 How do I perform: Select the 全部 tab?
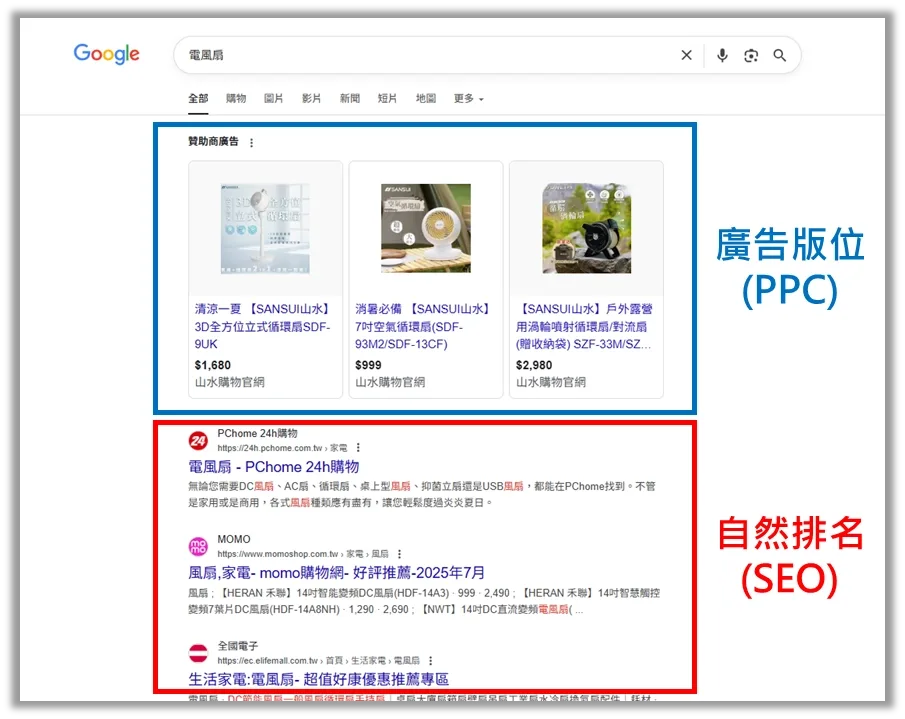[198, 99]
